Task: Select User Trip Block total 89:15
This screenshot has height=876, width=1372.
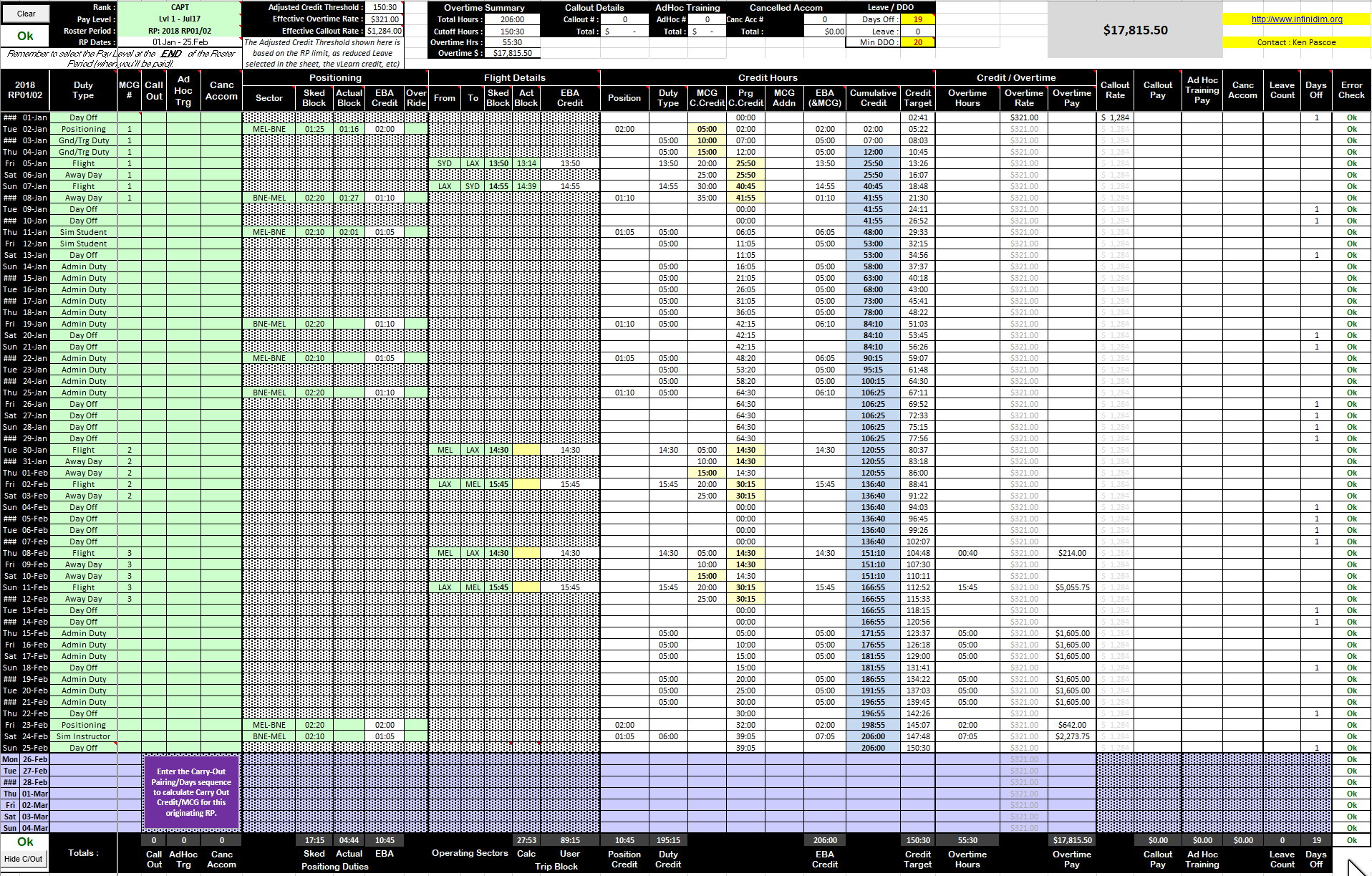Action: pyautogui.click(x=570, y=840)
